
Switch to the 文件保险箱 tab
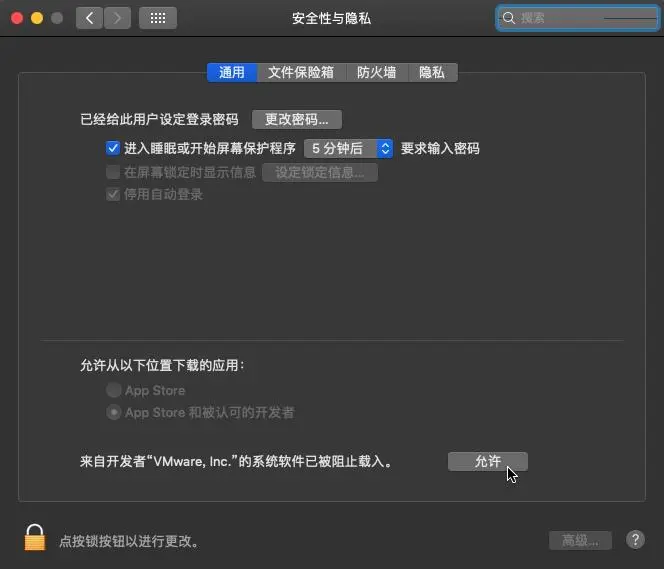pyautogui.click(x=301, y=72)
